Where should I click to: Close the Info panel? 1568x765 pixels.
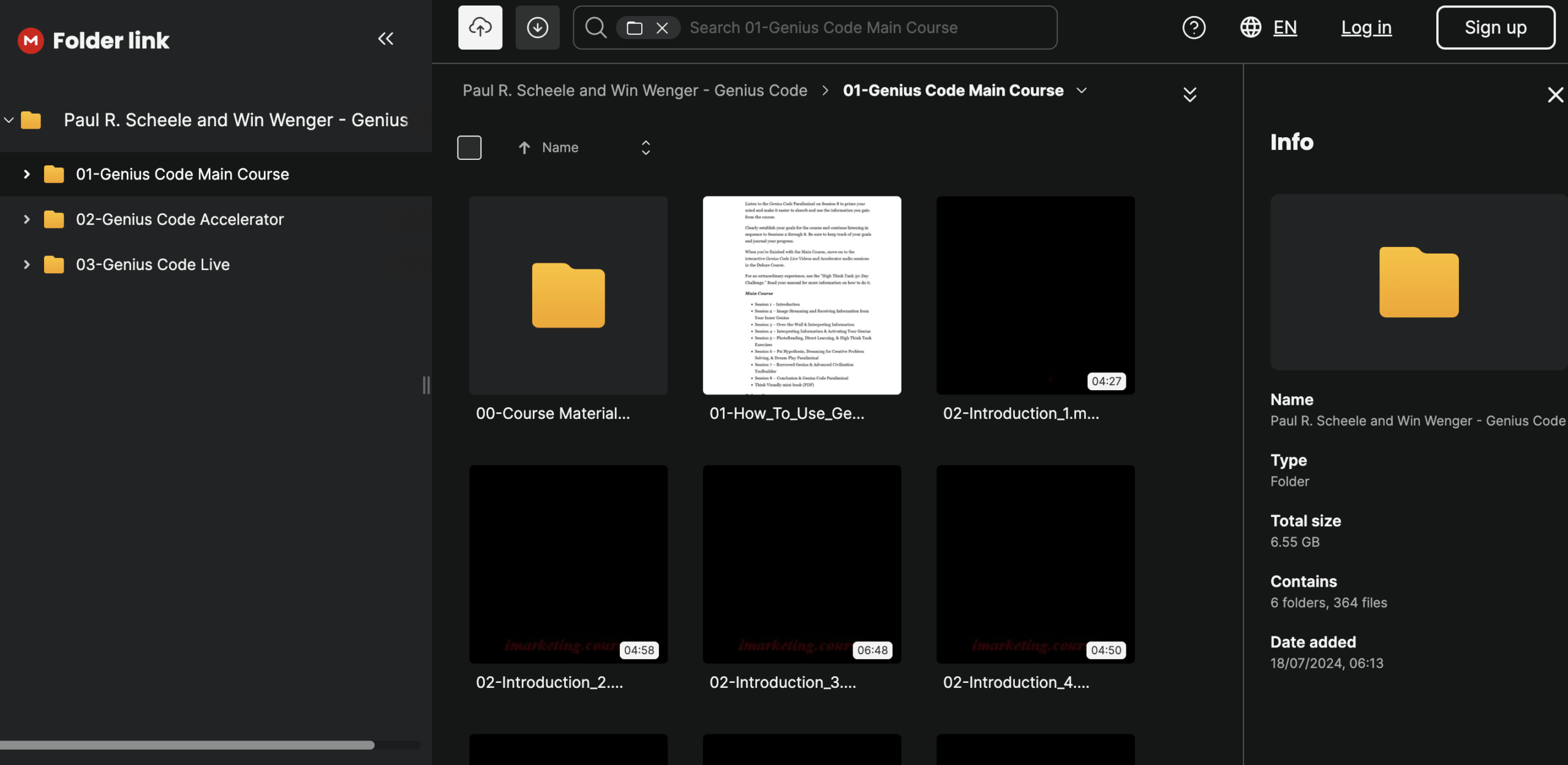click(x=1555, y=95)
